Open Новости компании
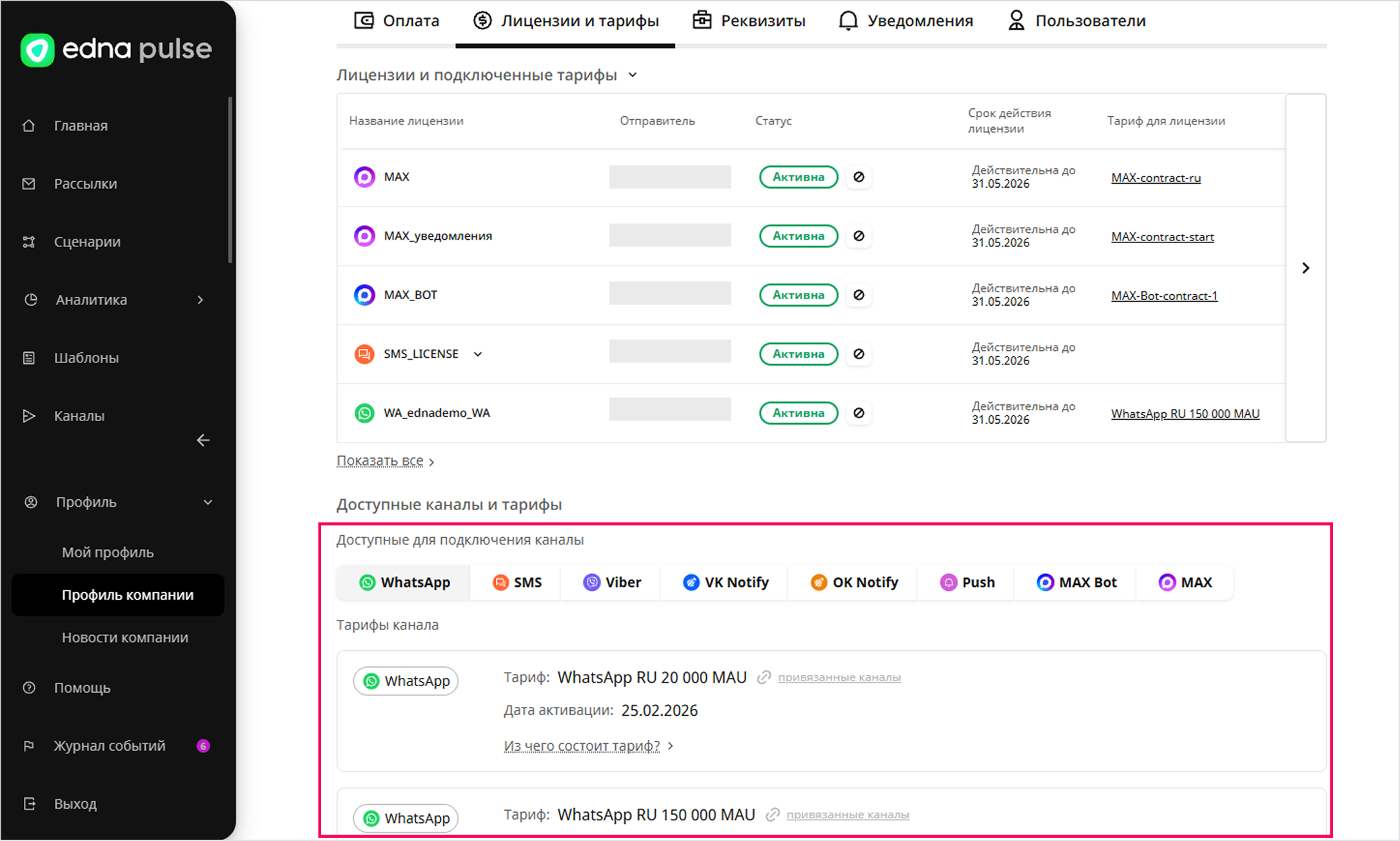This screenshot has width=1400, height=841. coord(125,637)
